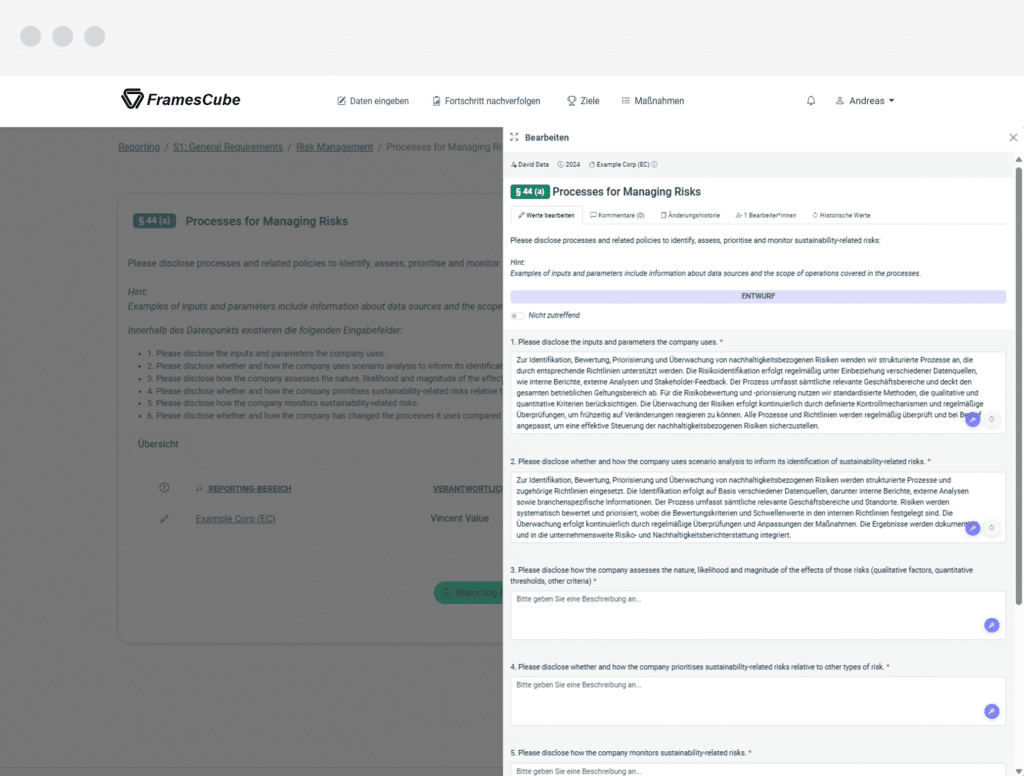Switch to the Kommentare (0) tab
Image resolution: width=1024 pixels, height=776 pixels.
point(617,215)
